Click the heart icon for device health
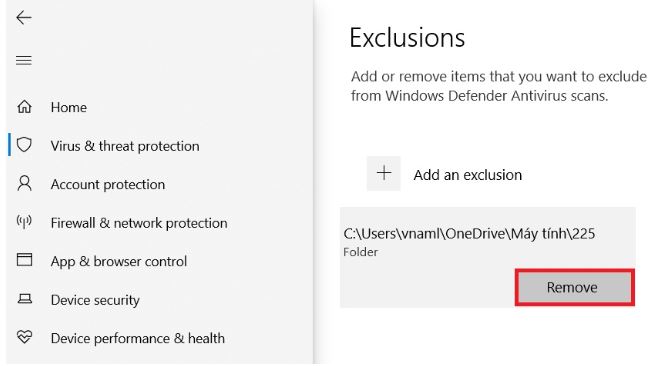 24,337
